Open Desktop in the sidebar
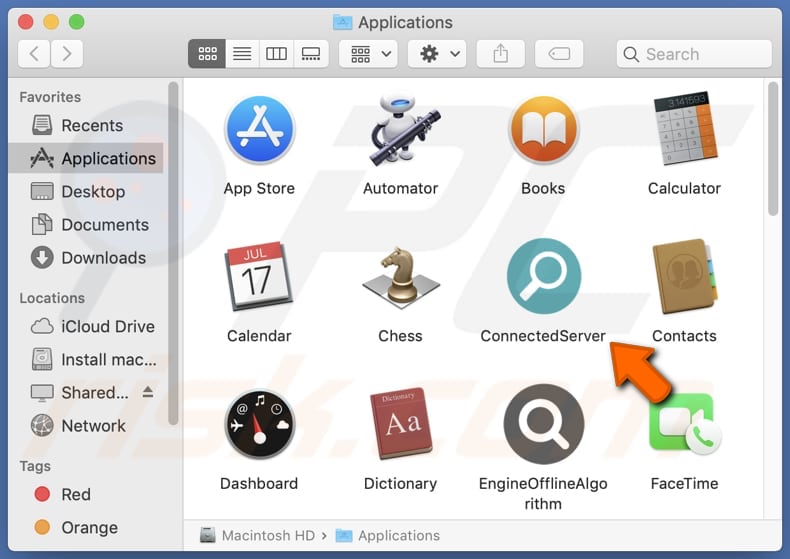790x559 pixels. pyautogui.click(x=86, y=191)
